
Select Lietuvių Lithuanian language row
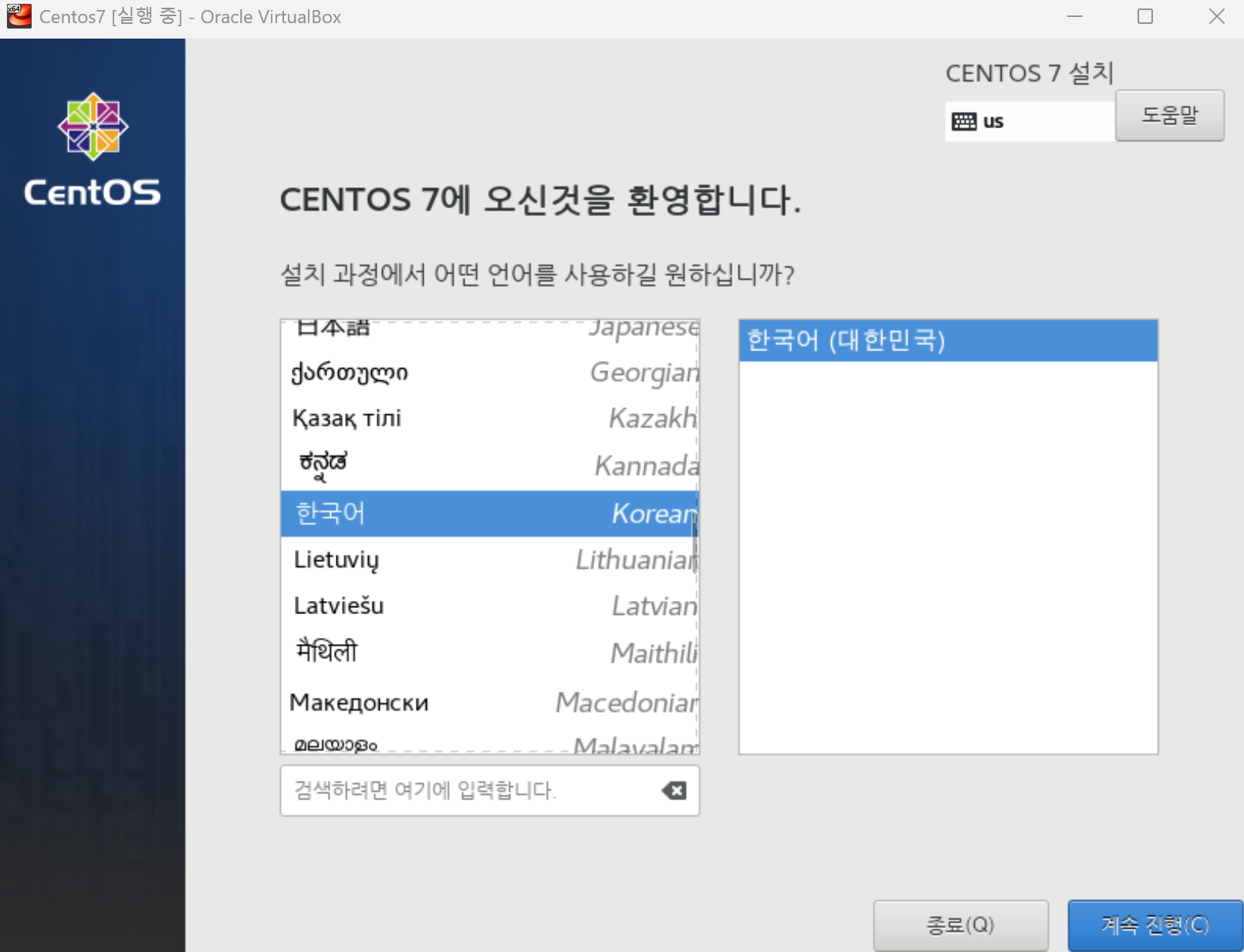click(x=489, y=559)
